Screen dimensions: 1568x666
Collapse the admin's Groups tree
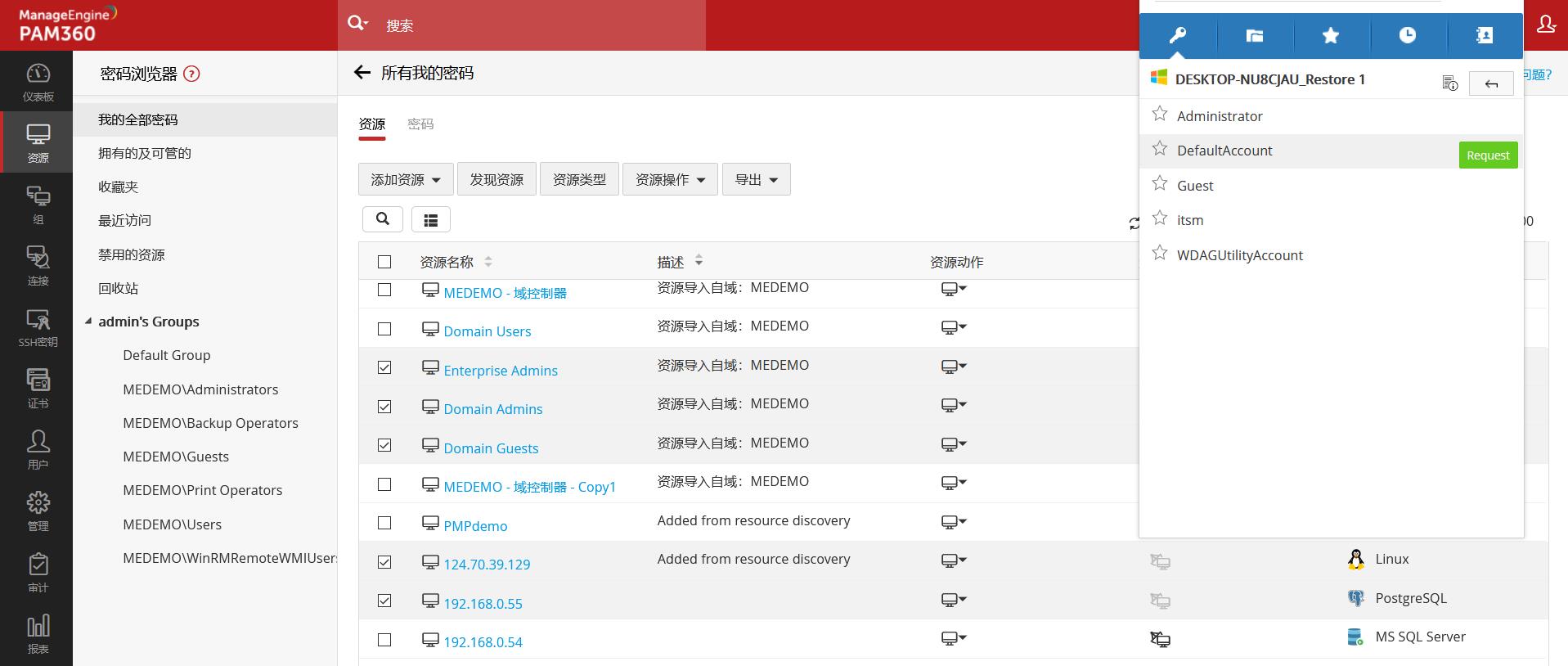(88, 322)
